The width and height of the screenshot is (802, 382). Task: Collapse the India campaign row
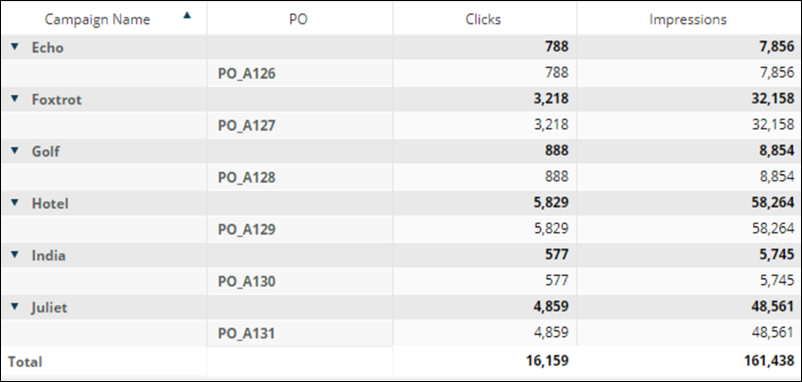pyautogui.click(x=15, y=254)
